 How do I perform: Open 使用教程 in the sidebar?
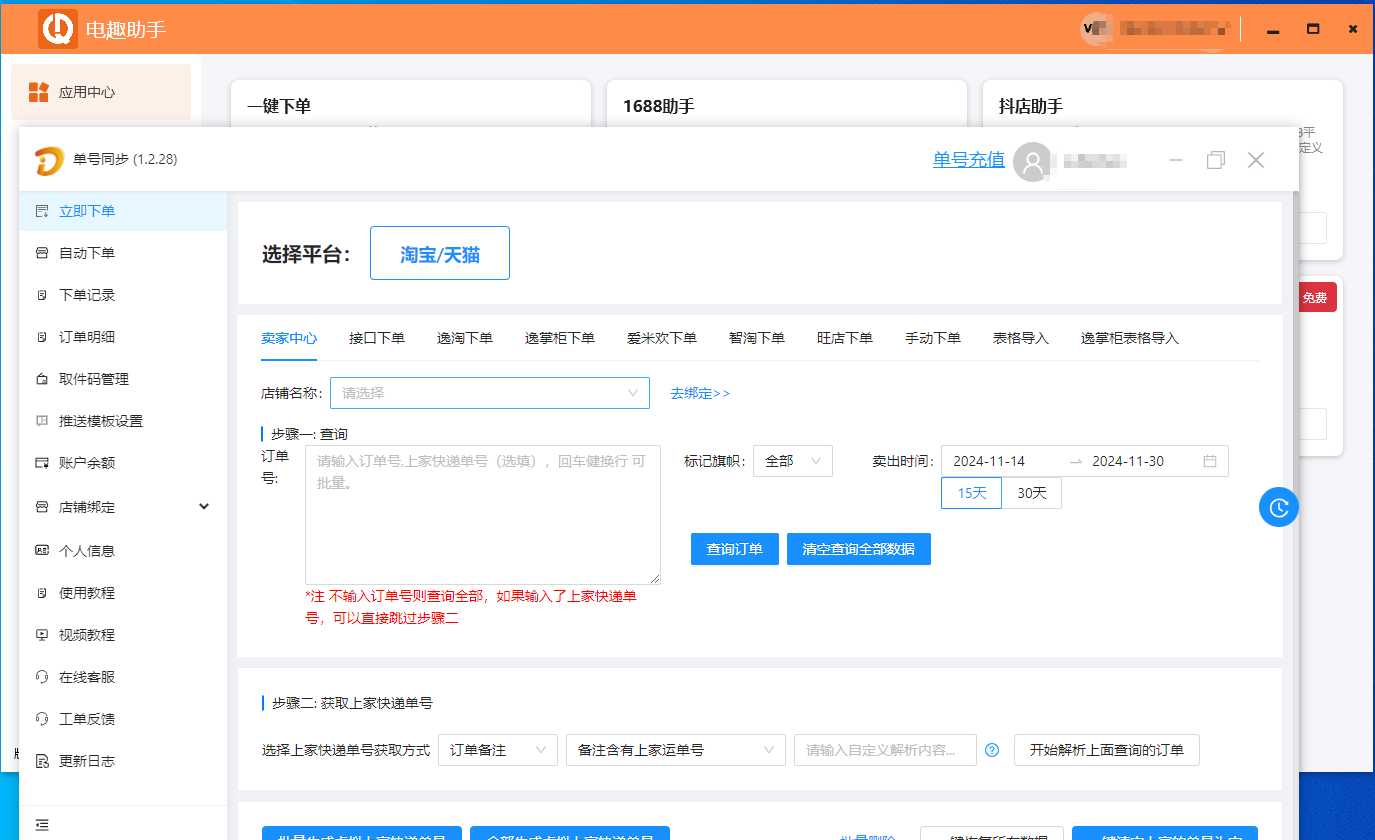click(122, 593)
